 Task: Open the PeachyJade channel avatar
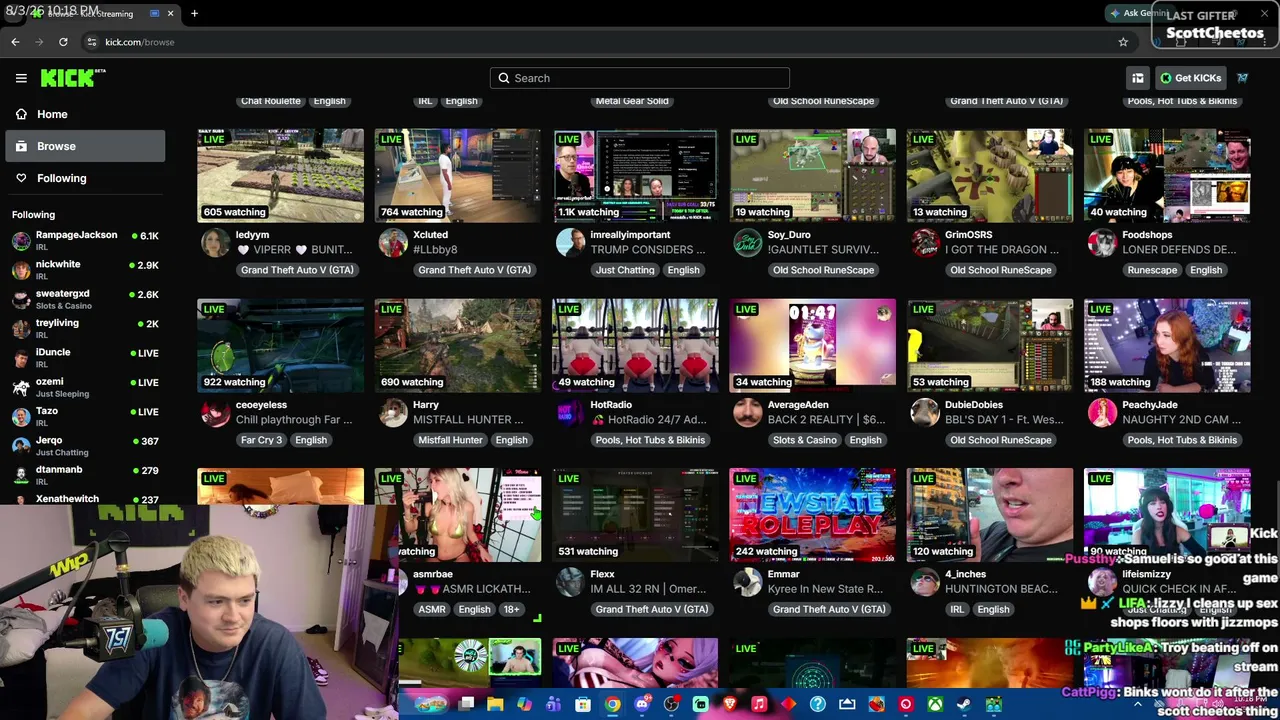tap(1102, 413)
